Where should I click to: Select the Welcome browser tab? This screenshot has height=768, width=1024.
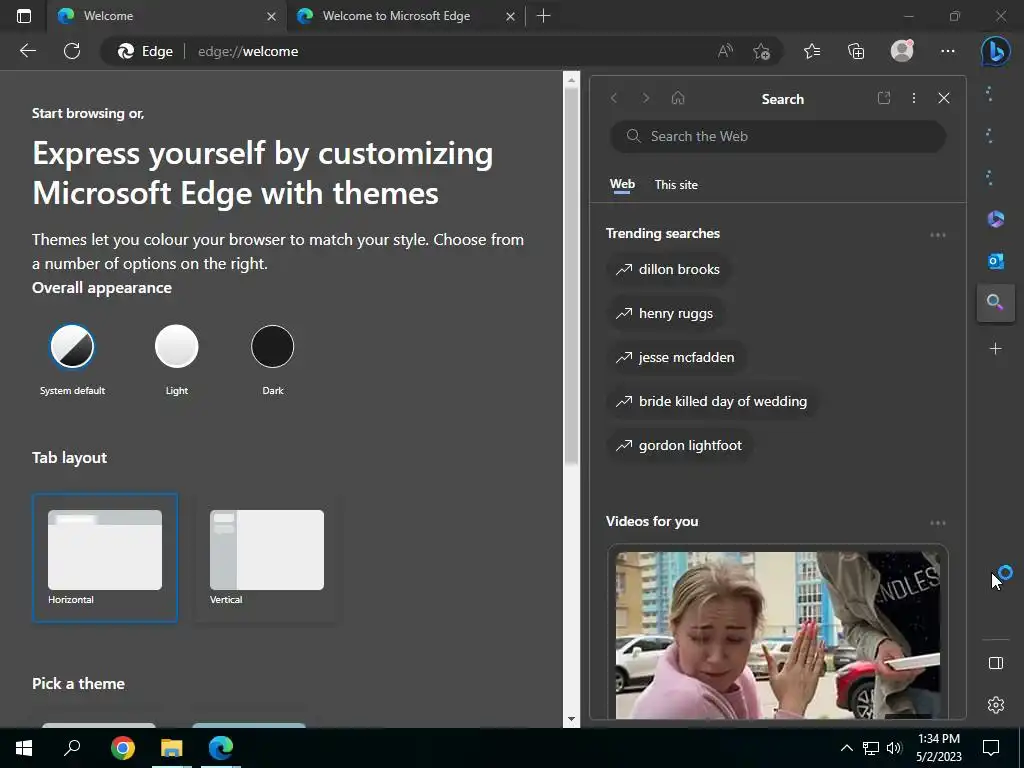coord(167,16)
